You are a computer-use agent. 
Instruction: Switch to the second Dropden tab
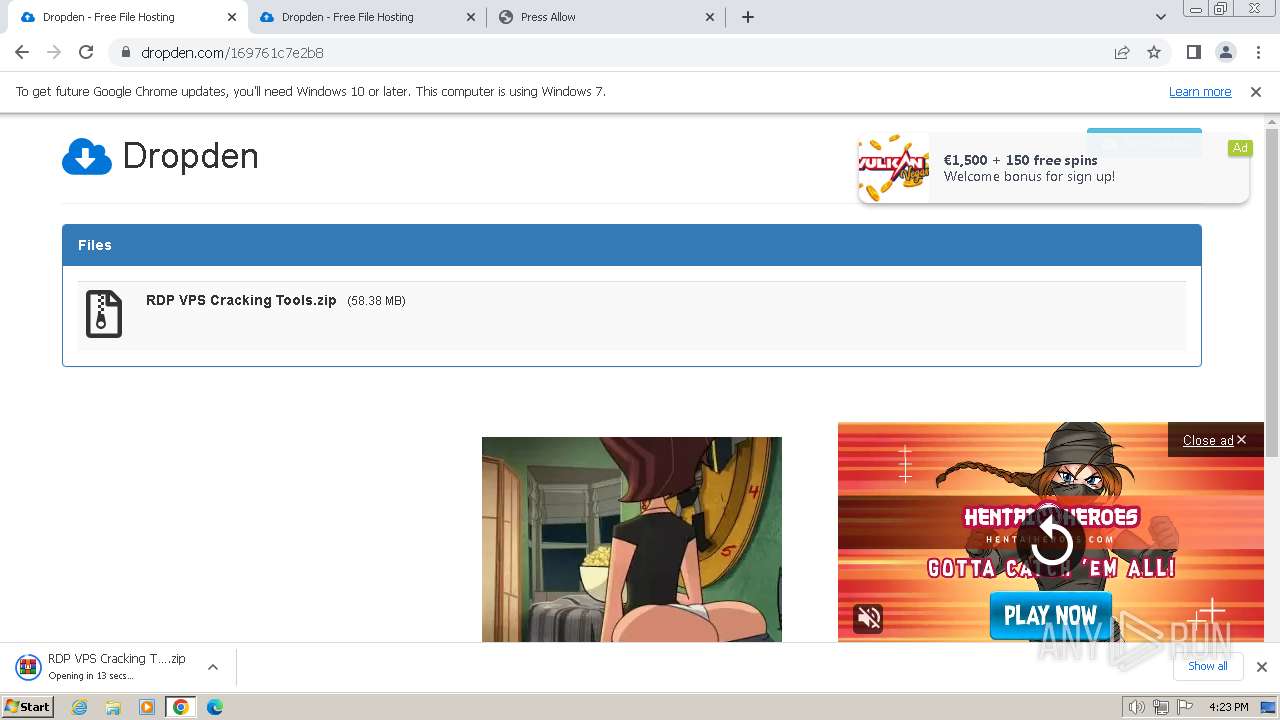click(366, 17)
